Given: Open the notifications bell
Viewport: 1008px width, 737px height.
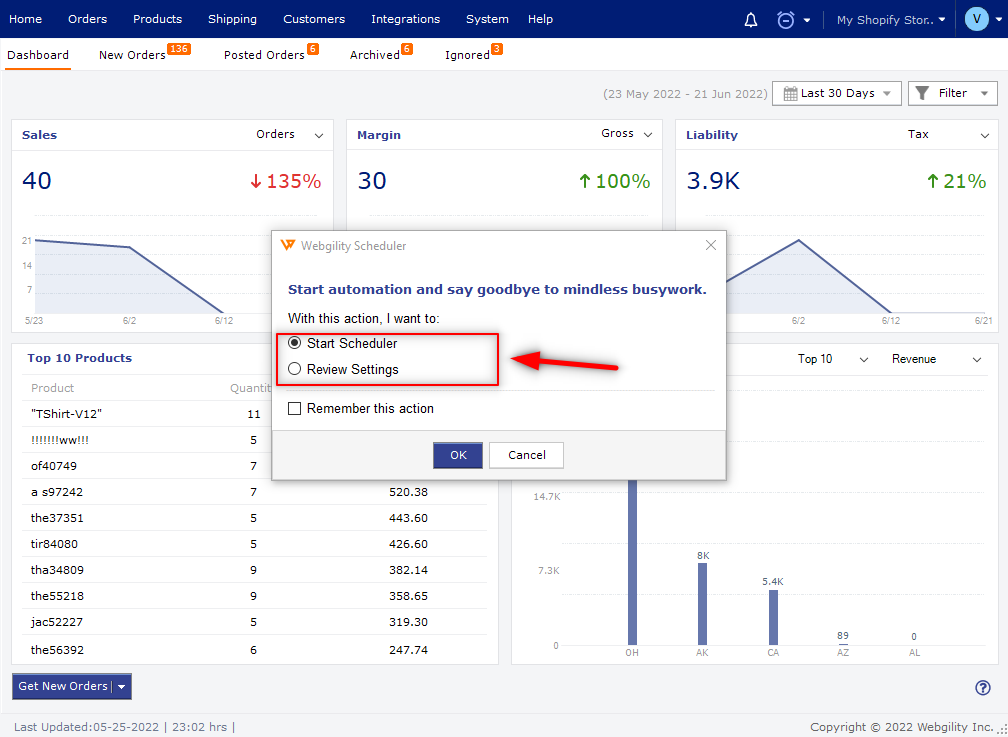Looking at the screenshot, I should [750, 20].
